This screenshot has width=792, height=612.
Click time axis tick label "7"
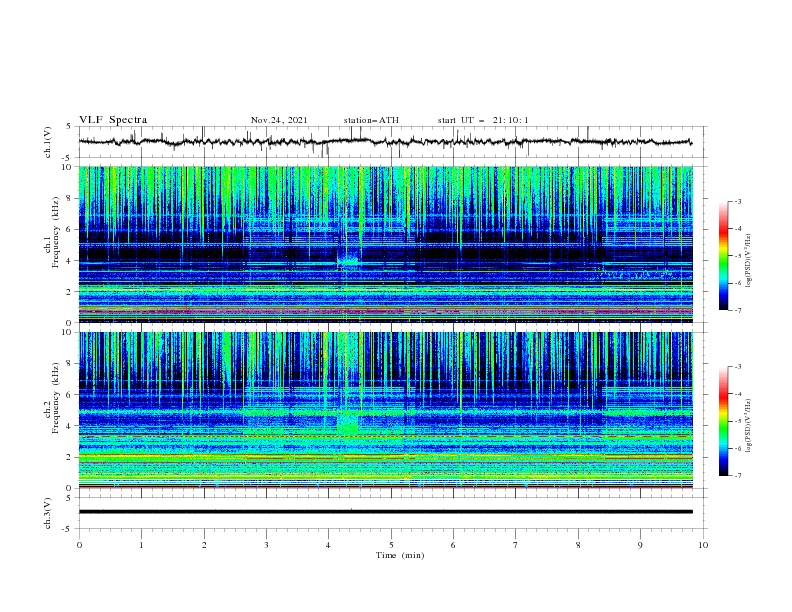[x=516, y=545]
